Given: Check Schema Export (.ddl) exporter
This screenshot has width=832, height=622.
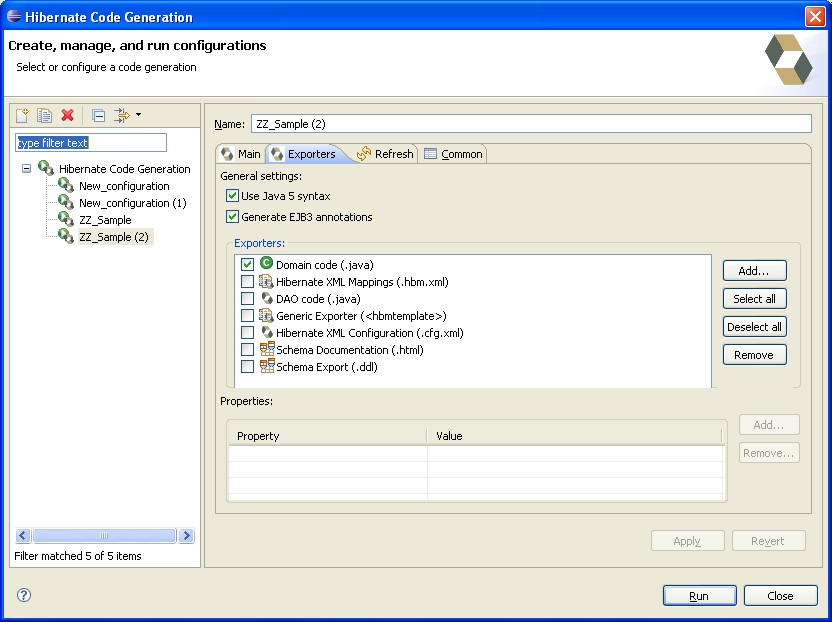Looking at the screenshot, I should 247,366.
